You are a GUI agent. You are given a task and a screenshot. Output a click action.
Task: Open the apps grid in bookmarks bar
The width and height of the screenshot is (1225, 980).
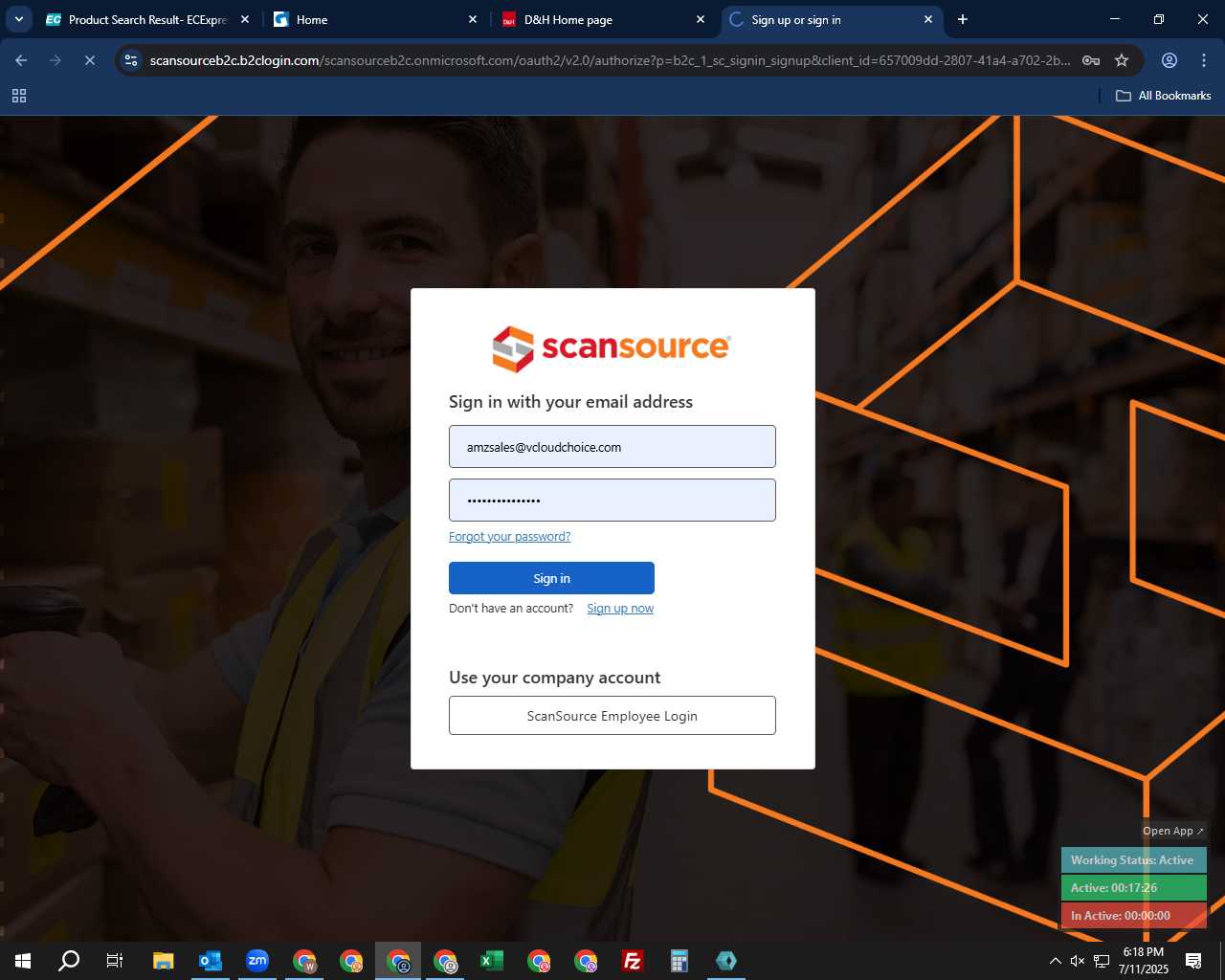coord(18,96)
